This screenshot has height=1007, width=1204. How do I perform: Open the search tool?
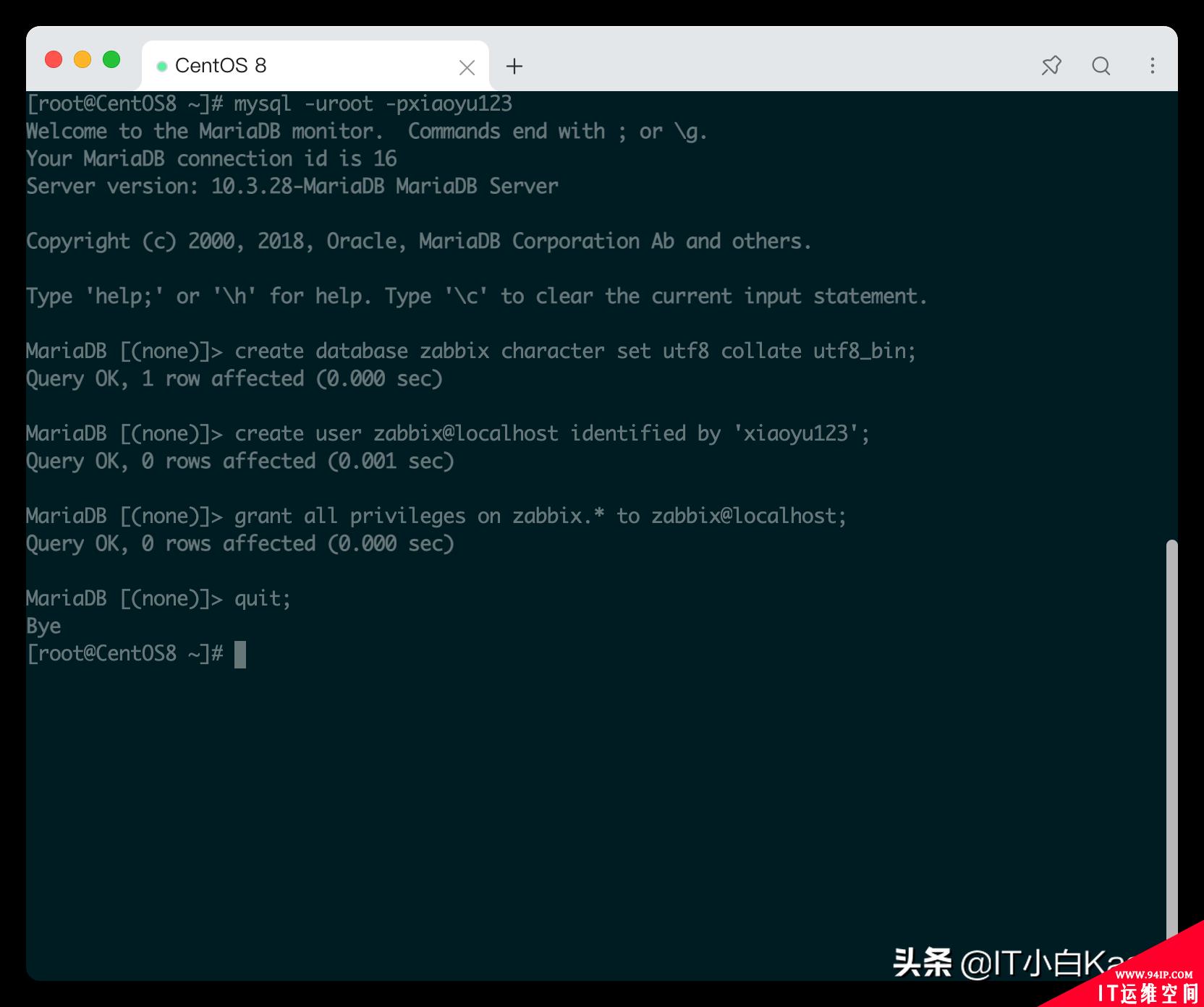point(1101,66)
